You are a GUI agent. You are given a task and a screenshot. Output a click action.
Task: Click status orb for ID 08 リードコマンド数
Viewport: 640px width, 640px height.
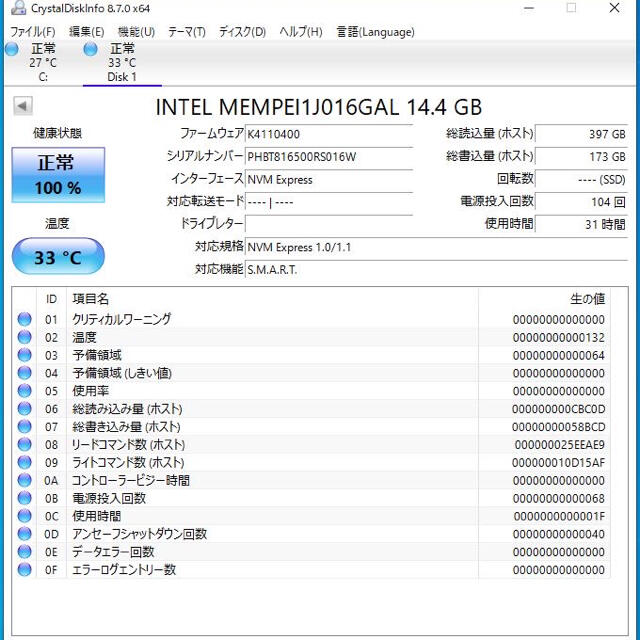(24, 444)
